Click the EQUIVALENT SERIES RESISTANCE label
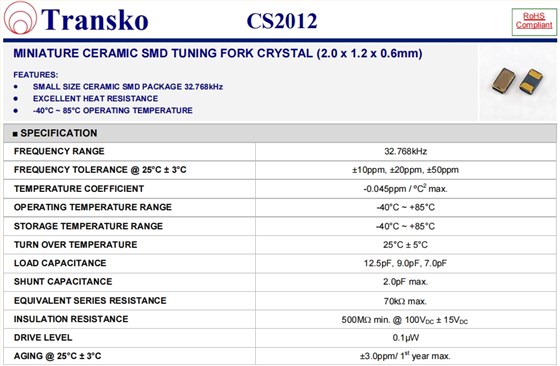Viewport: 560px width, 366px height. (x=90, y=301)
